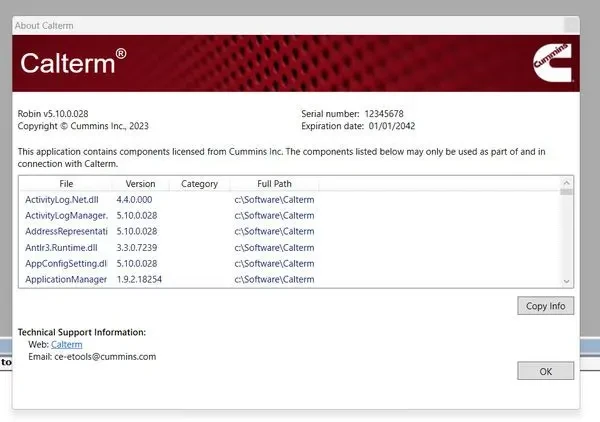600x422 pixels.
Task: Sort list by Full Path column header
Action: tap(274, 184)
